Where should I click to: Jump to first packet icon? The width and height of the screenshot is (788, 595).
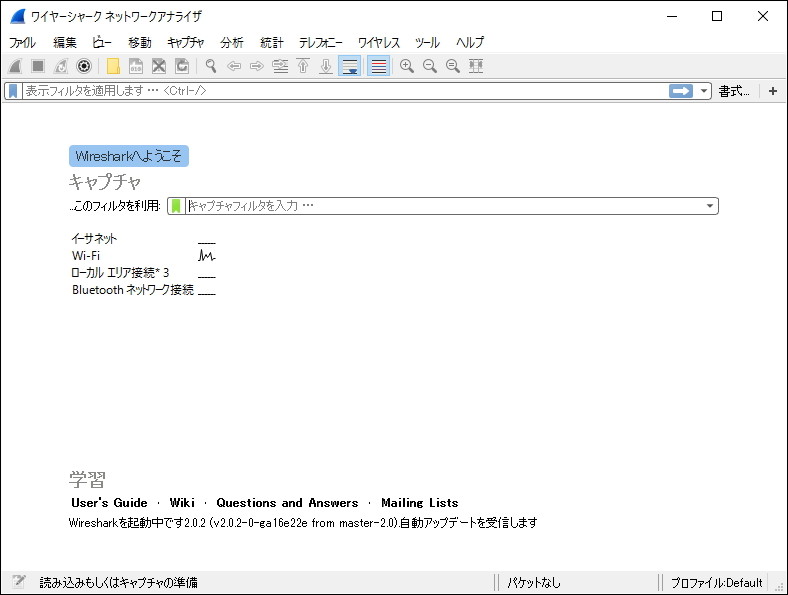303,66
